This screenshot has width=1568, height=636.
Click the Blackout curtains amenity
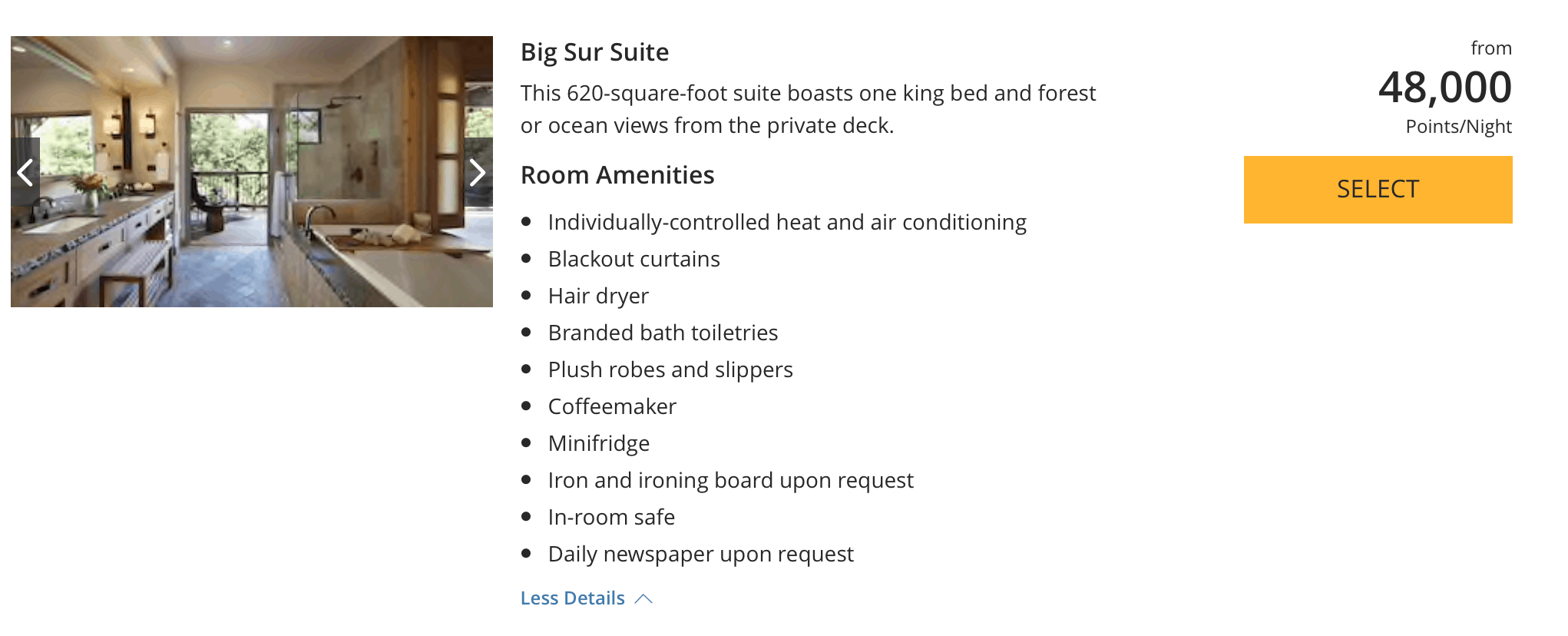pyautogui.click(x=634, y=259)
